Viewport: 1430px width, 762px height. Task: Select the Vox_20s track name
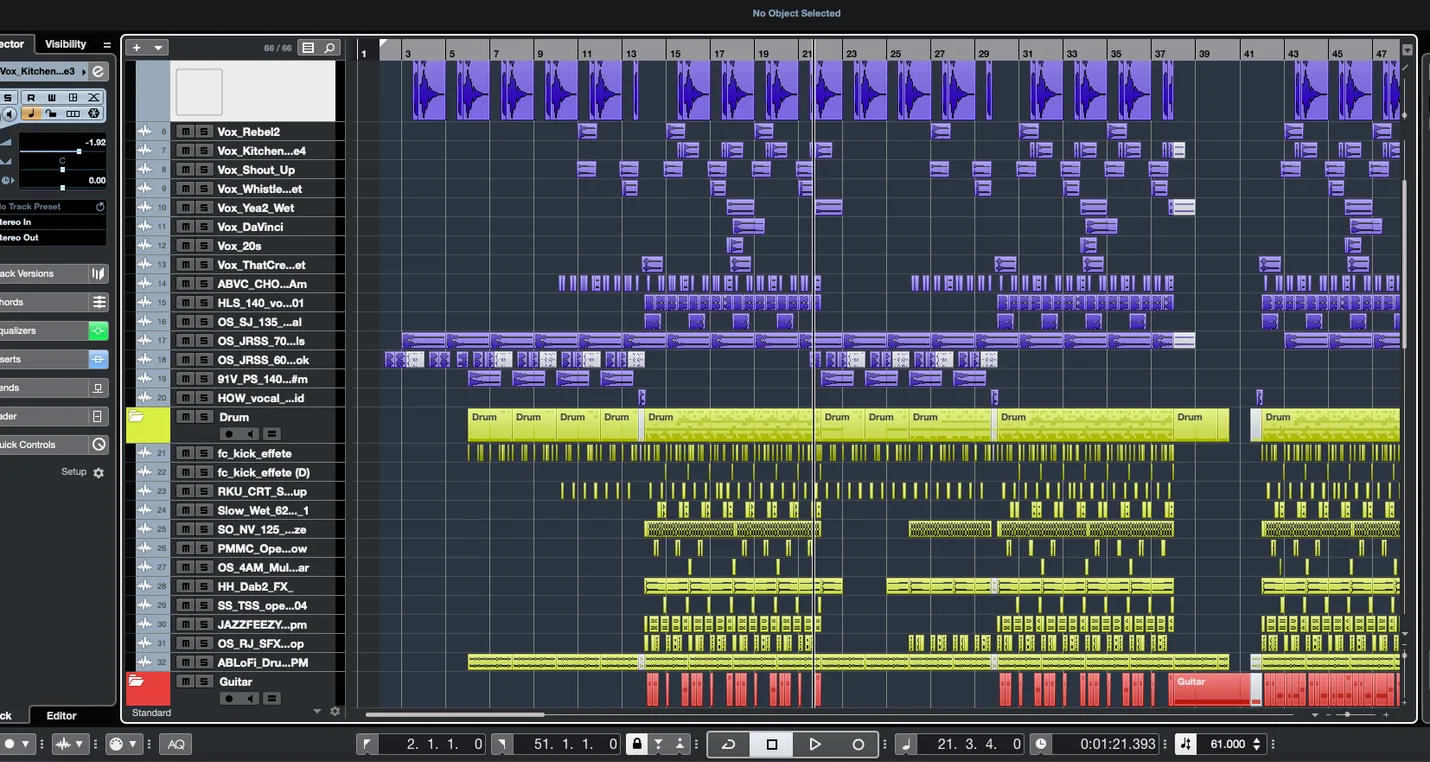[x=236, y=245]
